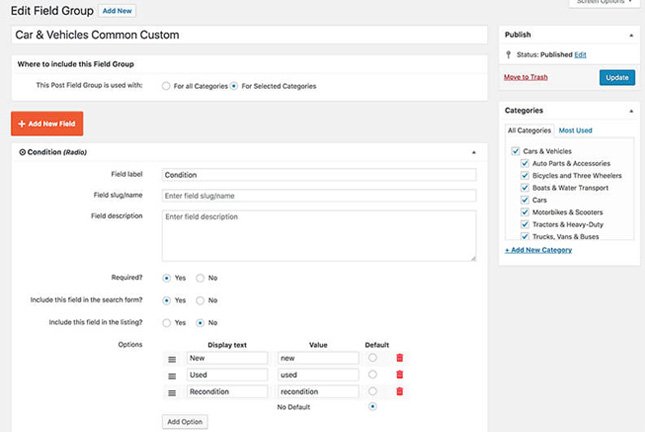Edit the Used display text field
Screen dimensions: 645x432
tap(227, 375)
